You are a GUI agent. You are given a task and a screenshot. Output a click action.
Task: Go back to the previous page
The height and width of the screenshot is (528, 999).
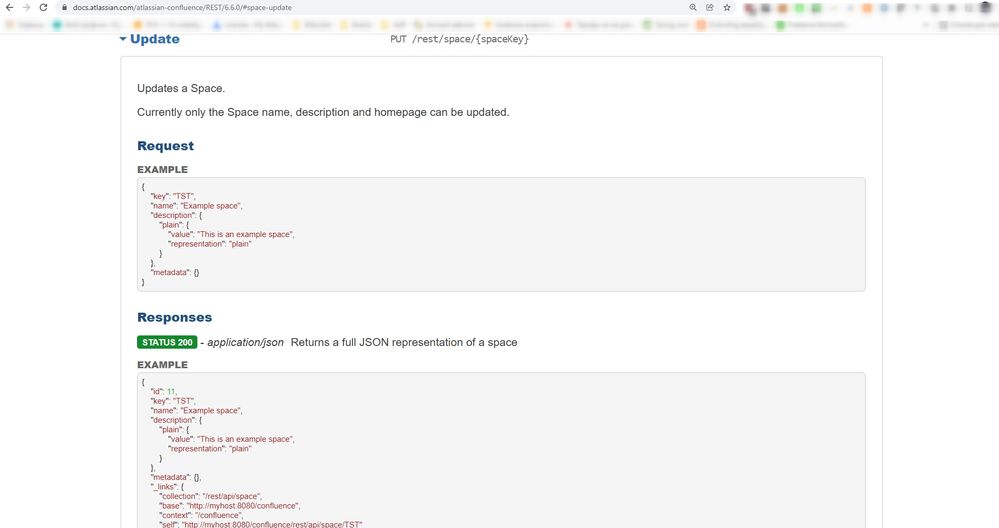pos(10,8)
